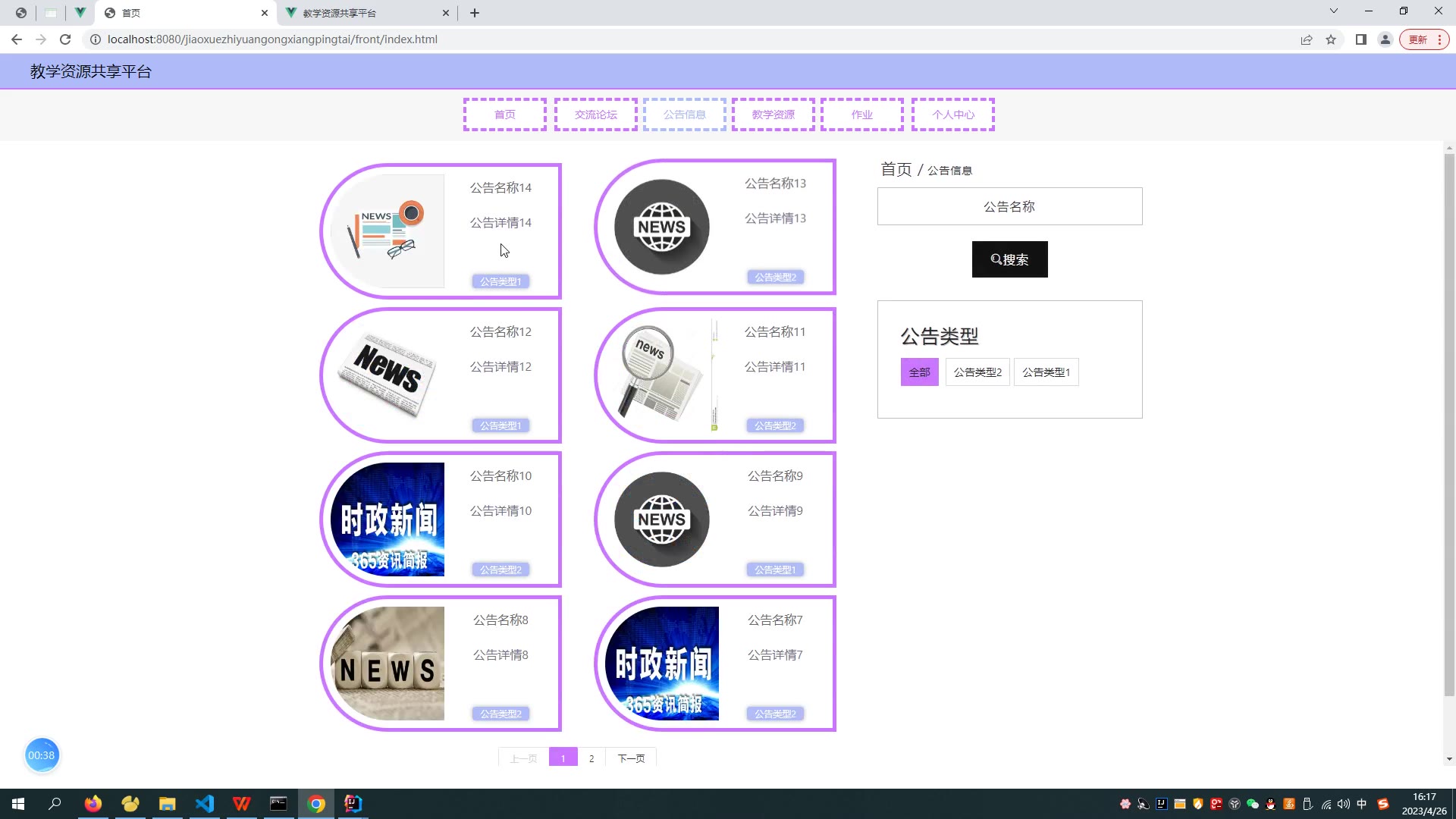Filter by 公告类型2 in the sidebar

coord(977,372)
